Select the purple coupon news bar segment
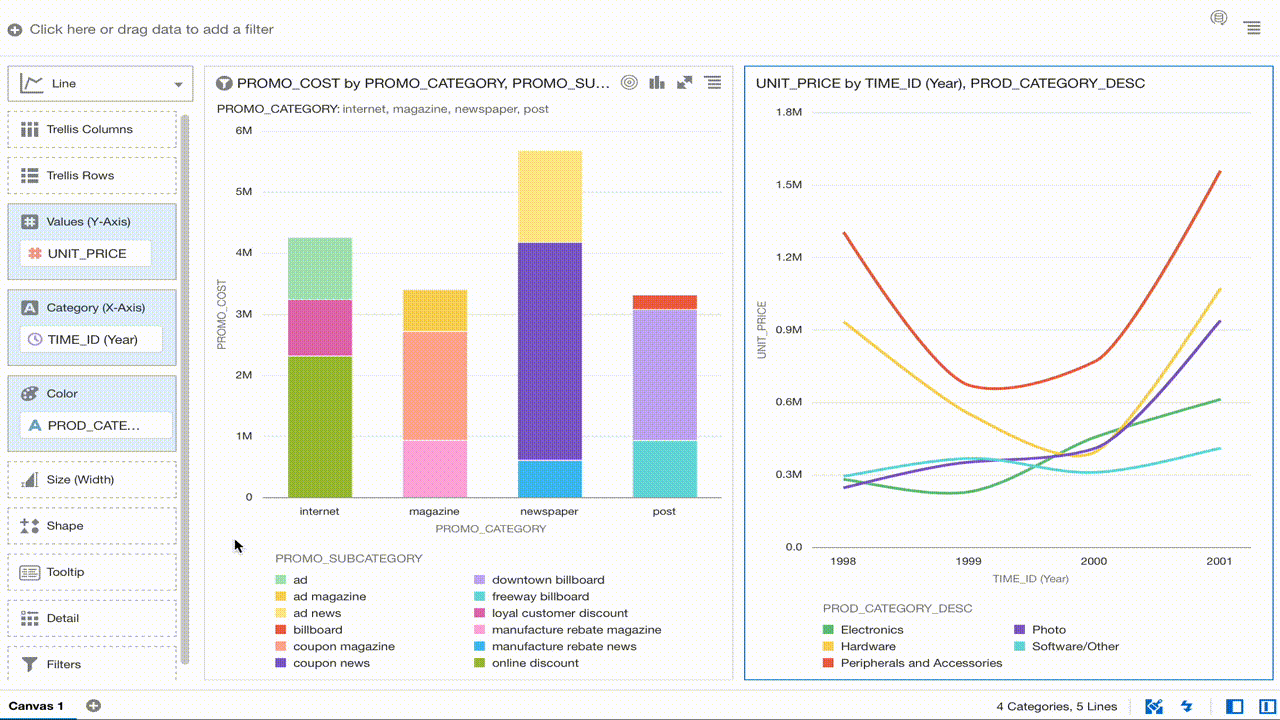Viewport: 1280px width, 720px height. pos(550,351)
